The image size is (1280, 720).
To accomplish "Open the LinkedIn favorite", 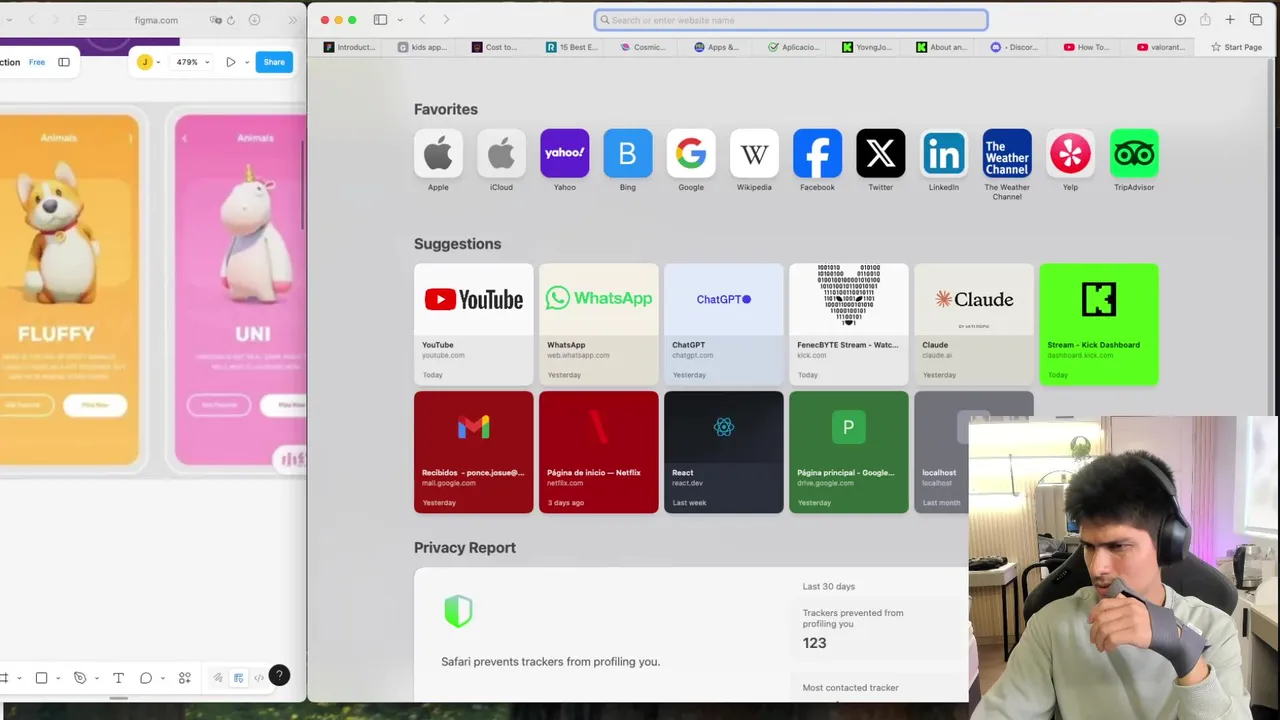I will [944, 153].
